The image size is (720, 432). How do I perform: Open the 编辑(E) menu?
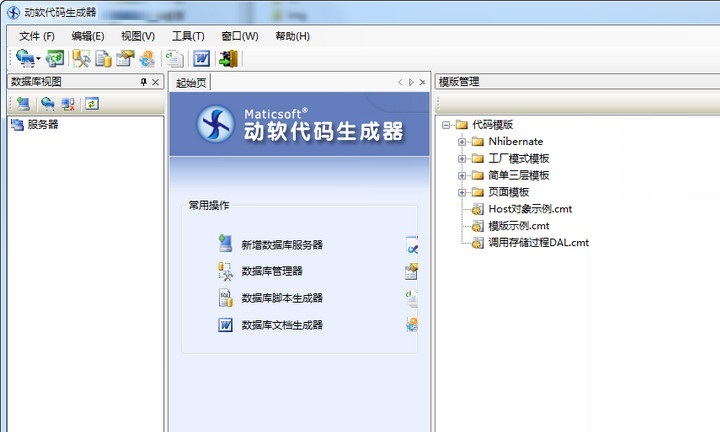88,36
